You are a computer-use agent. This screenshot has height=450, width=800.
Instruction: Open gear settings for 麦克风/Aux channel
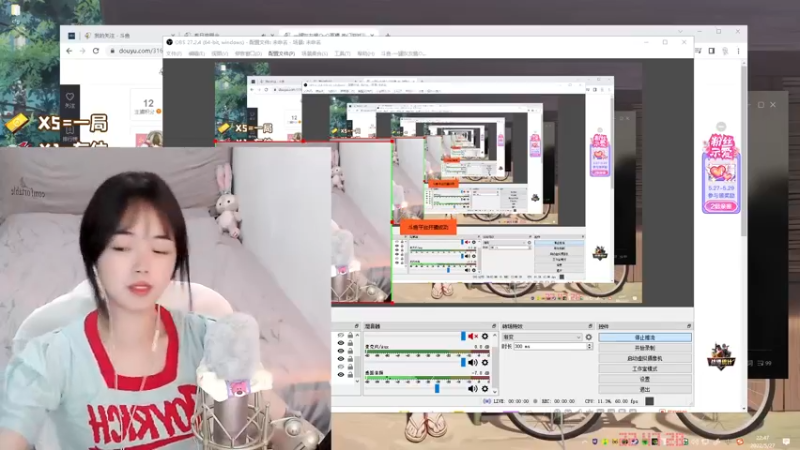(x=485, y=363)
